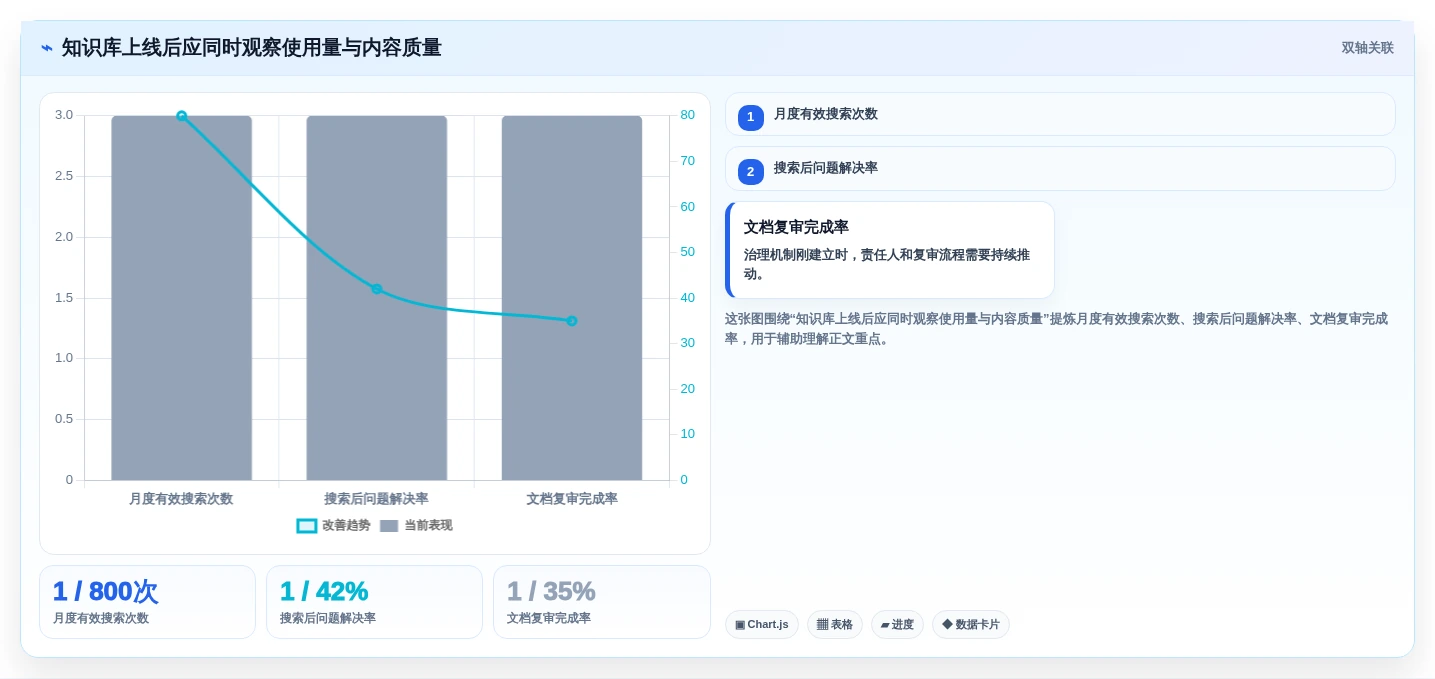
Task: Click the right axis value 40
Action: click(x=687, y=298)
